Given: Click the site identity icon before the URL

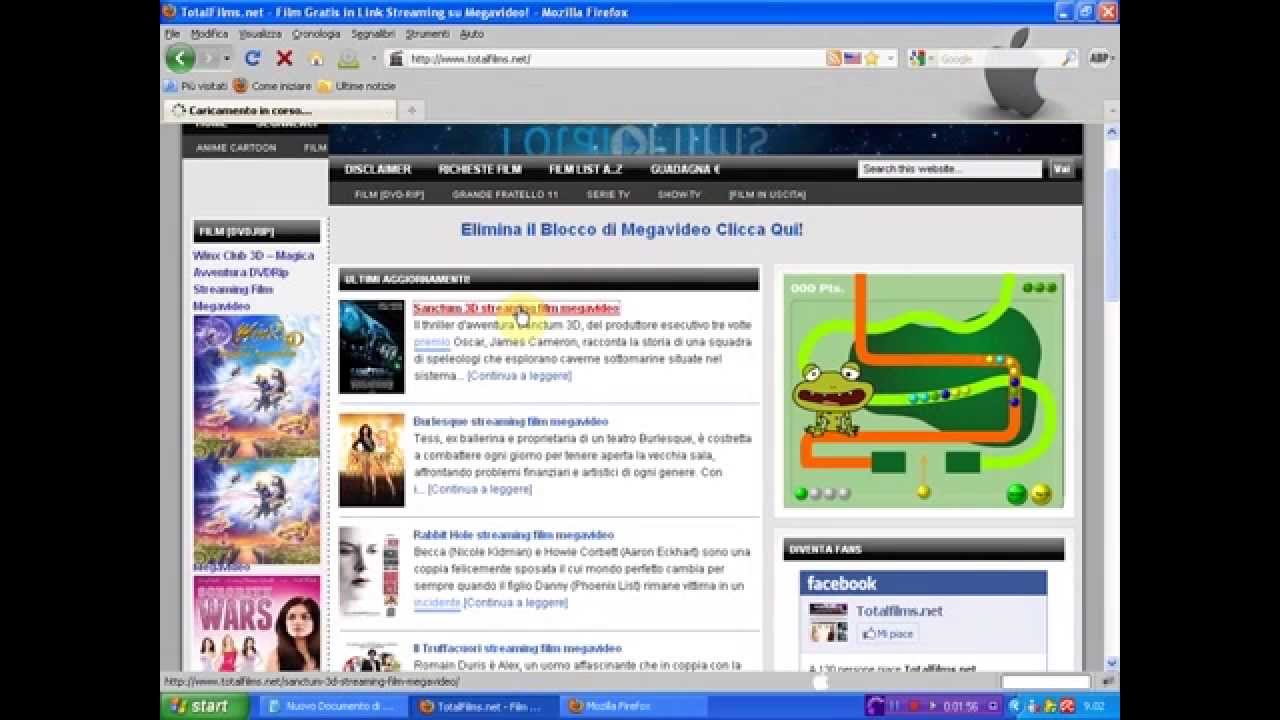Looking at the screenshot, I should tap(396, 58).
